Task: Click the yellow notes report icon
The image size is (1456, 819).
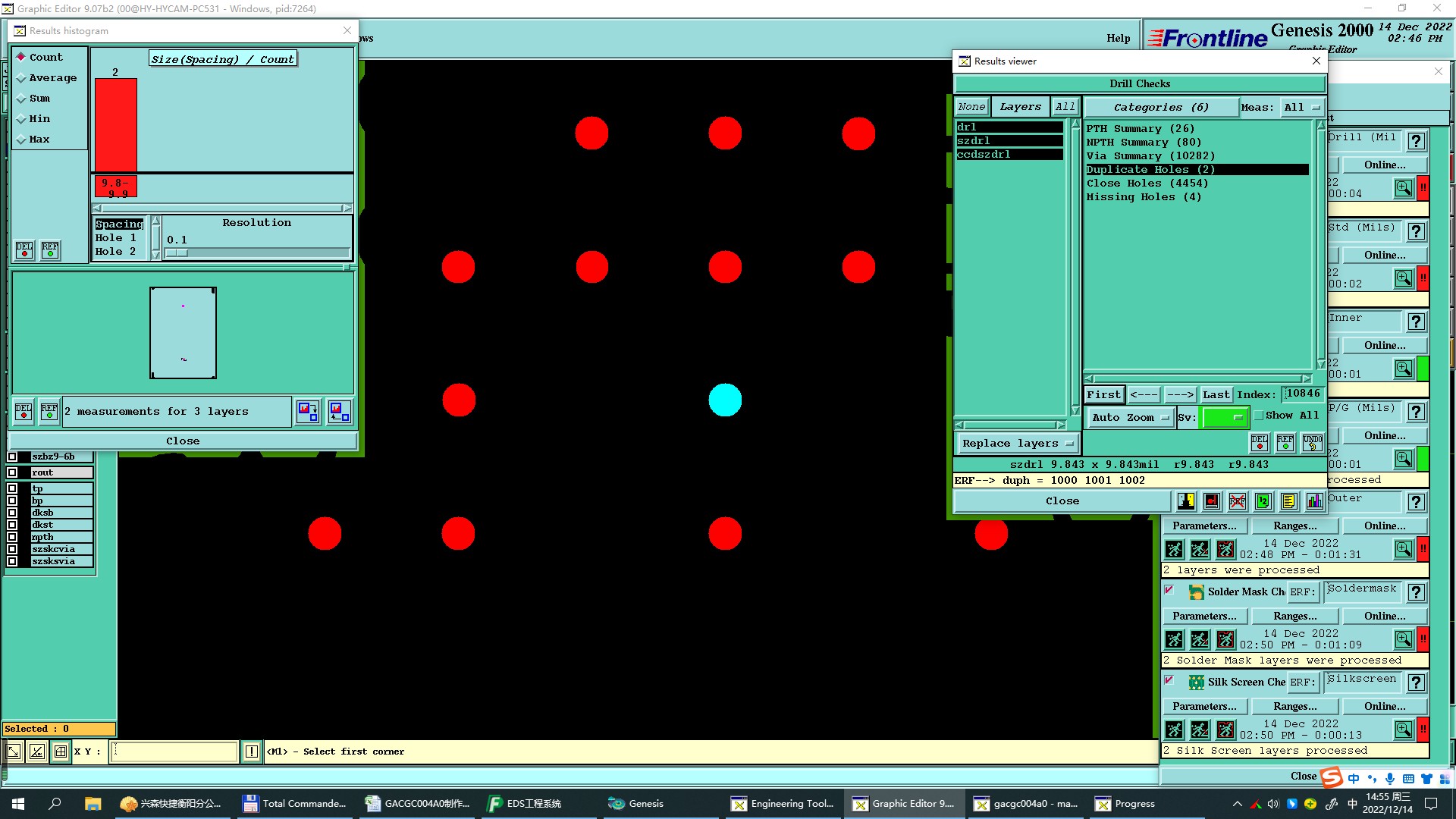Action: (x=1289, y=501)
